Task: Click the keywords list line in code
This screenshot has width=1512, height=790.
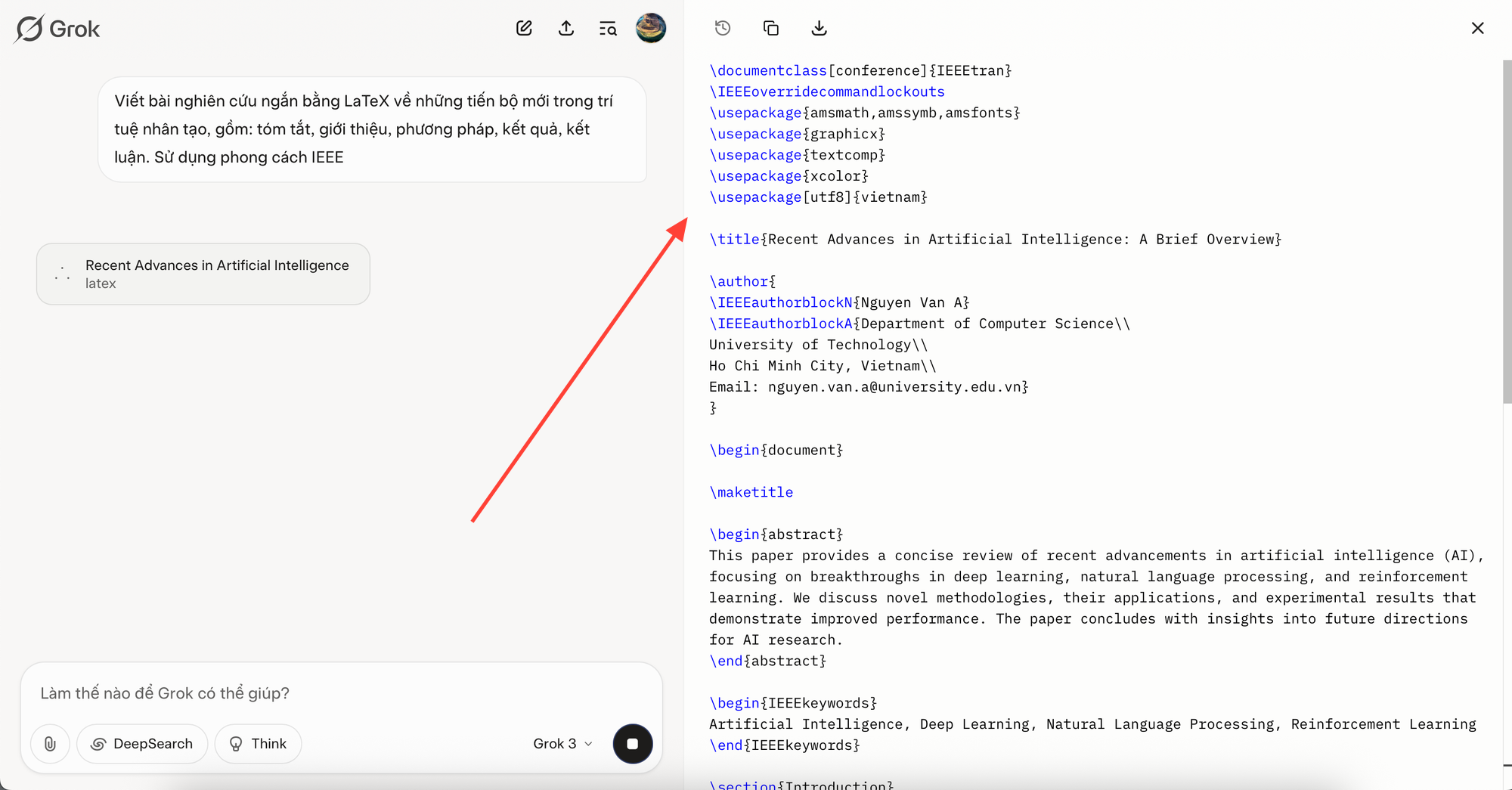Action: 1092,724
